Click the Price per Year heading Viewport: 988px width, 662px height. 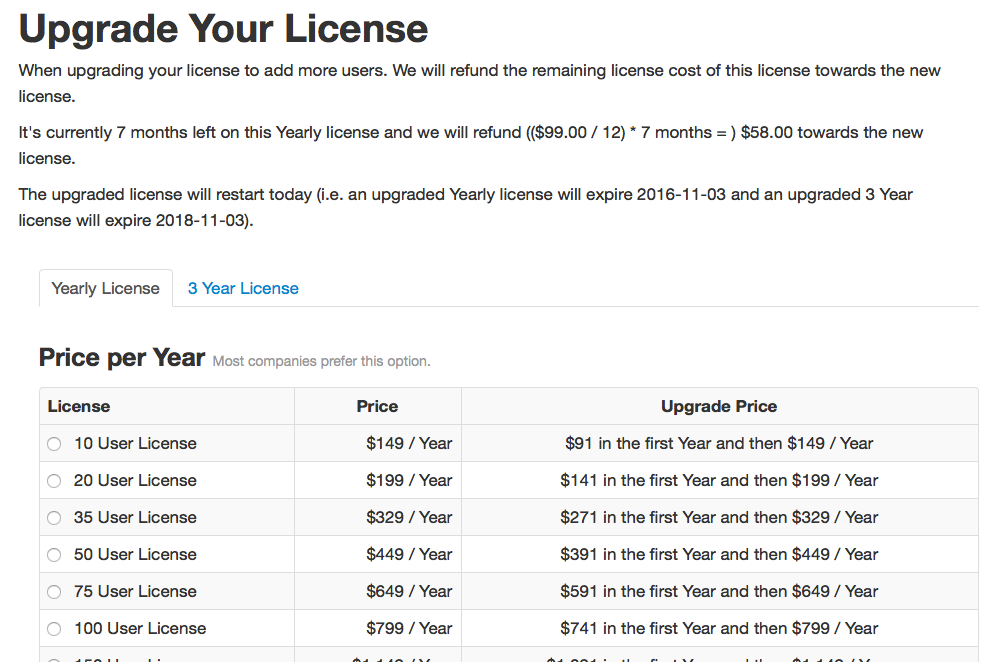(120, 356)
